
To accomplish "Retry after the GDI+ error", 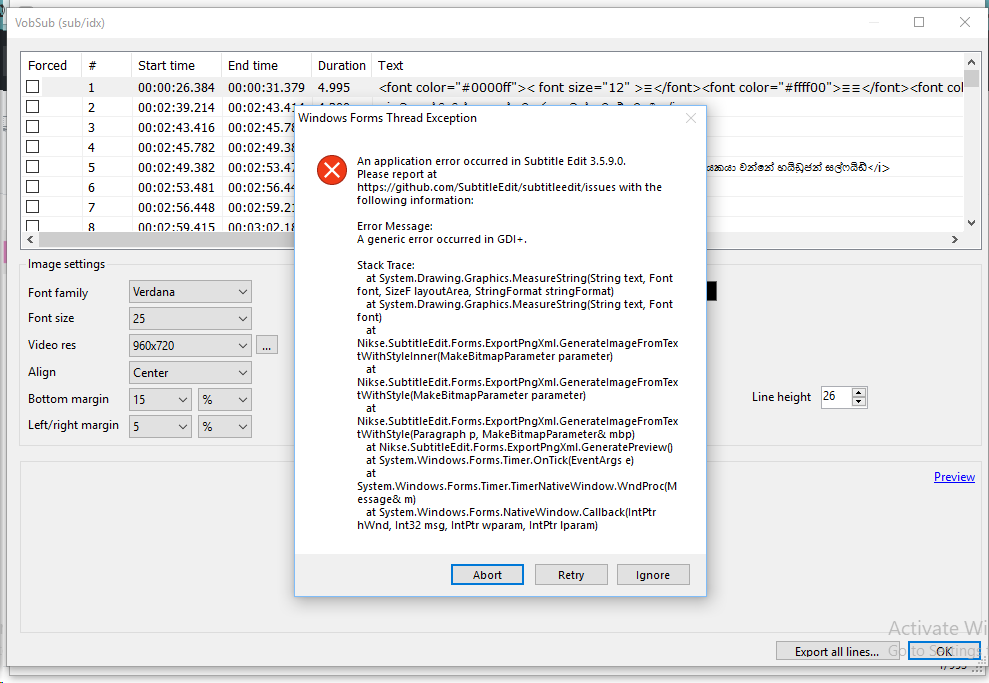I will click(x=571, y=574).
